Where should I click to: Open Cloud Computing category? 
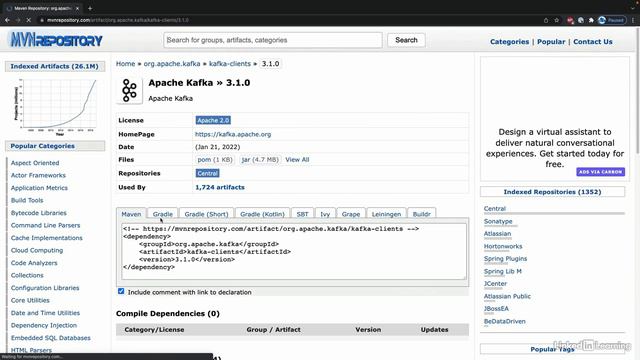tap(37, 250)
